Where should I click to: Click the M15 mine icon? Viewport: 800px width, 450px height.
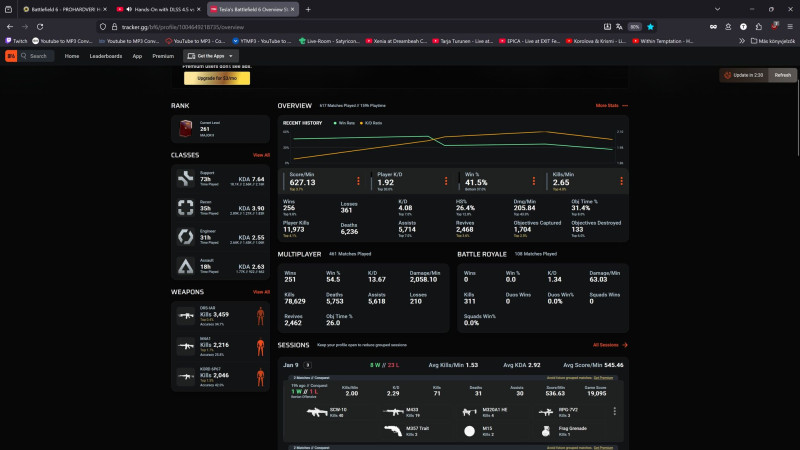469,431
